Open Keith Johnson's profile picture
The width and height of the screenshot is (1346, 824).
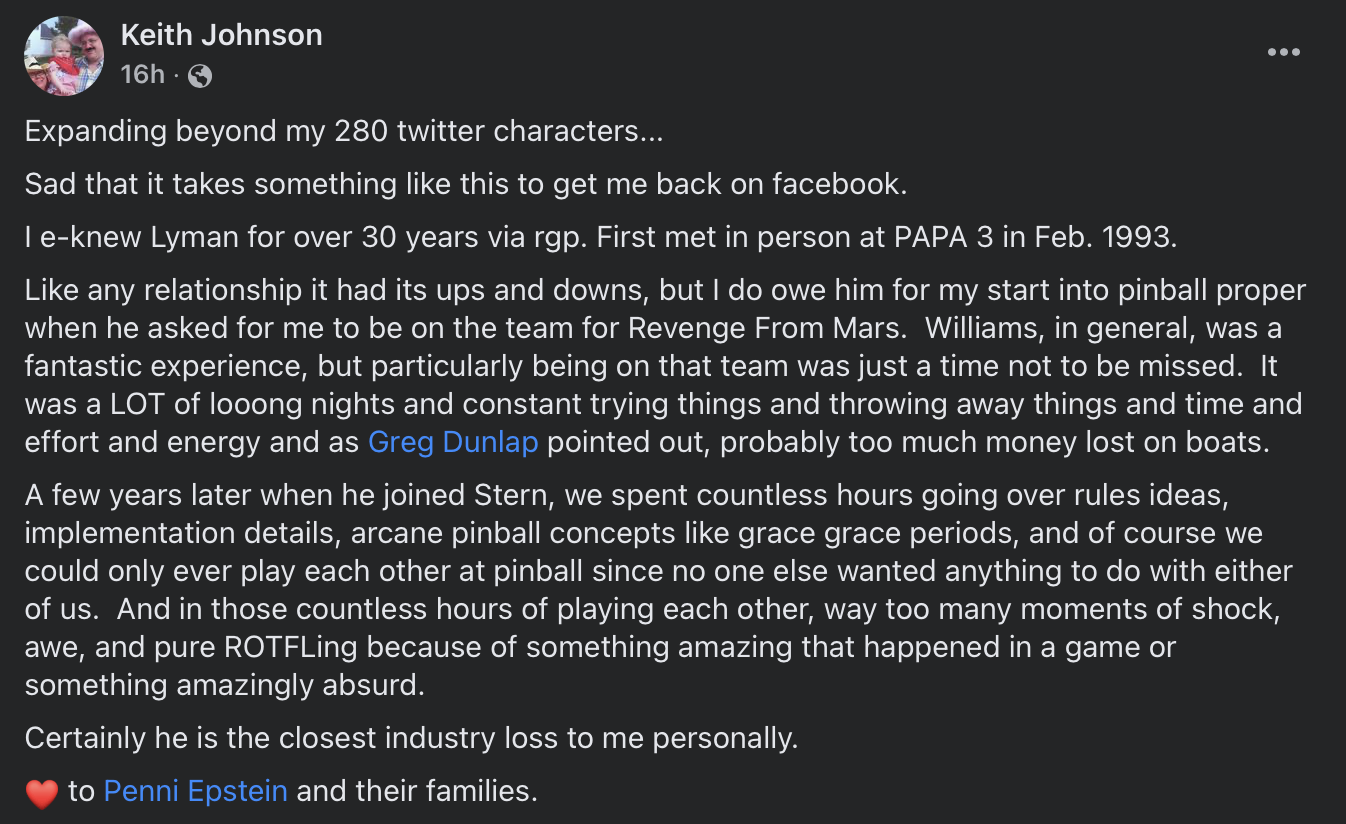point(64,56)
